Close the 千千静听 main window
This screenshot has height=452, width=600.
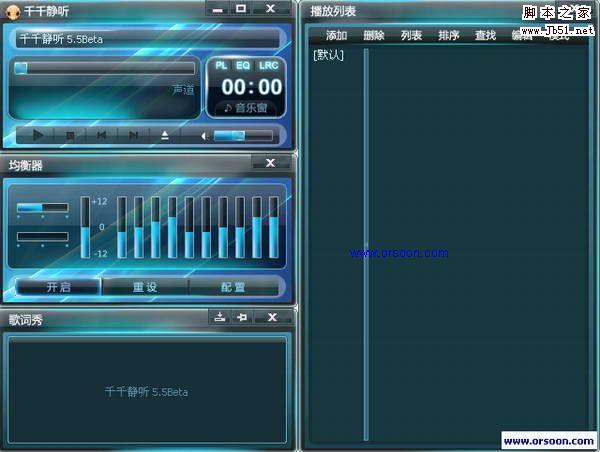click(271, 9)
